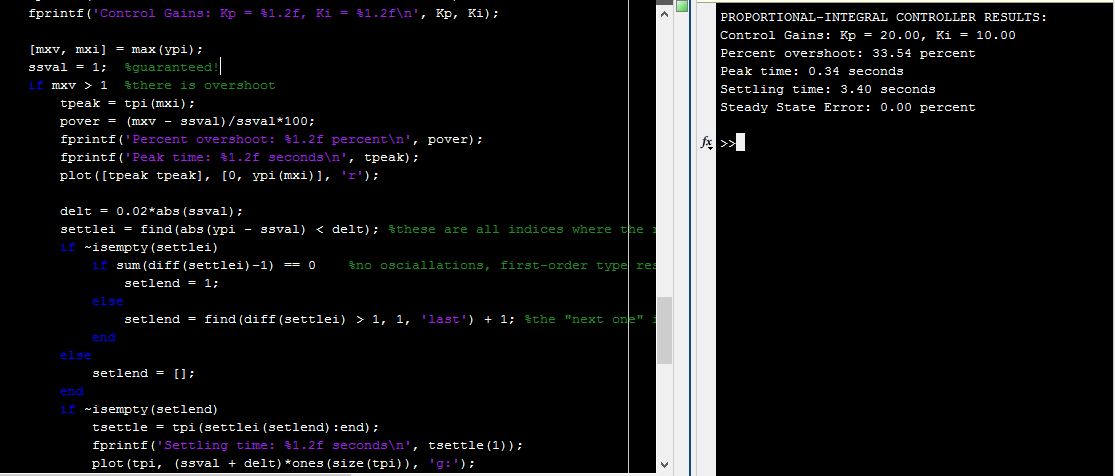This screenshot has height=476, width=1115.
Task: Click the editor vertical scrollbar thumb
Action: click(x=665, y=330)
